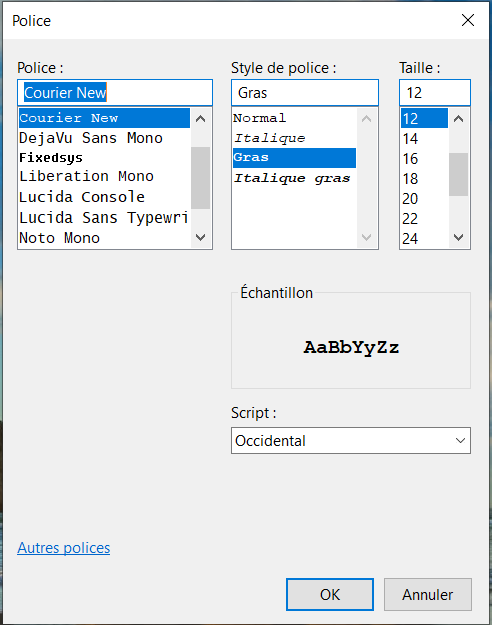Confirm font choice with OK
The image size is (492, 625).
pos(330,594)
